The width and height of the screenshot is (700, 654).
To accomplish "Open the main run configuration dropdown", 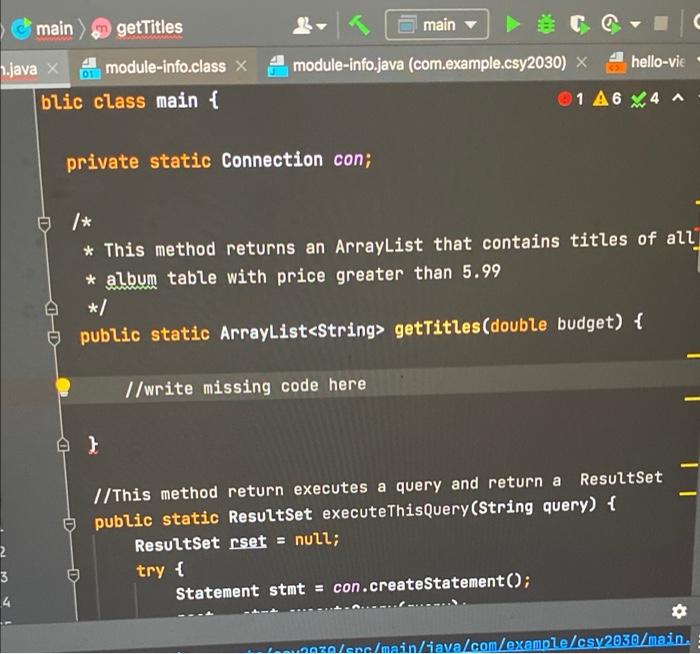I will pos(437,25).
